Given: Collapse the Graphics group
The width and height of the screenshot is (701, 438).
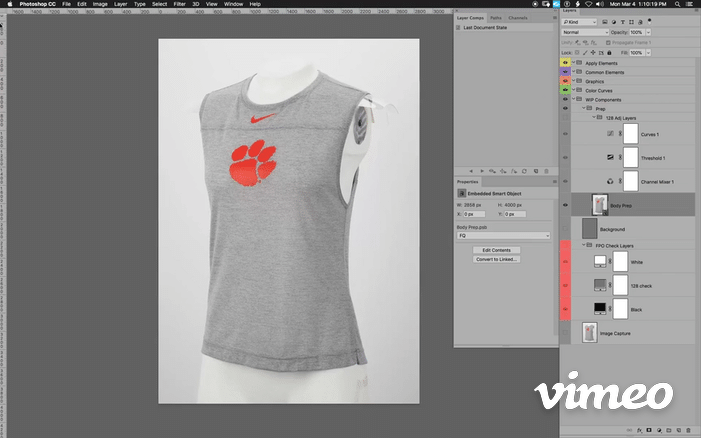Looking at the screenshot, I should click(x=574, y=80).
